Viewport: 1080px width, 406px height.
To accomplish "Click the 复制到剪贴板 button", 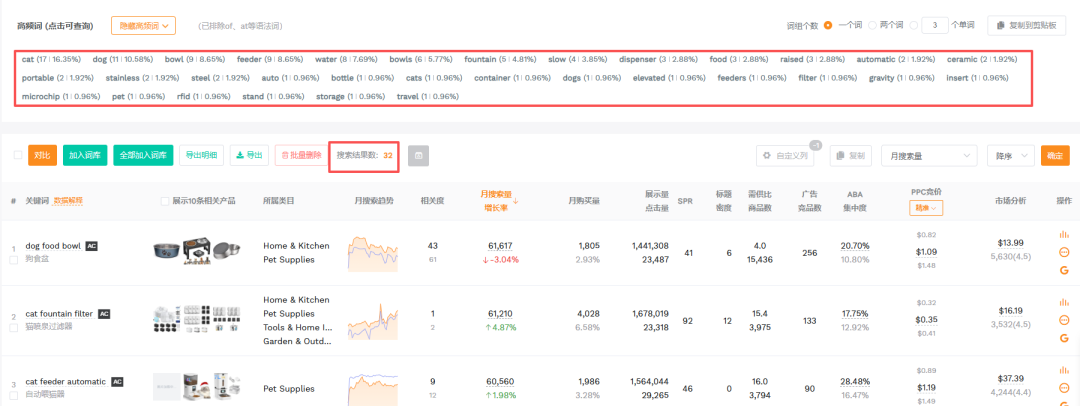I will tap(1026, 26).
